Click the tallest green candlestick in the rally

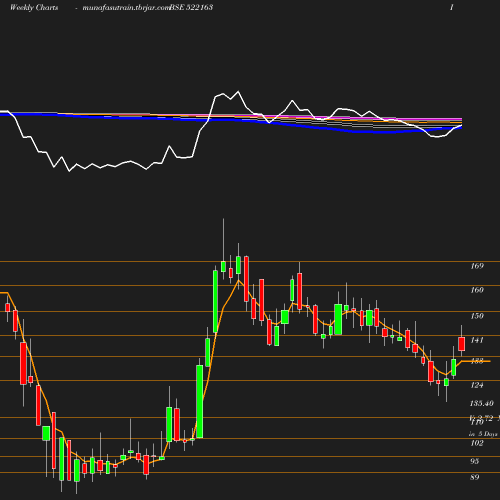[x=200, y=401]
